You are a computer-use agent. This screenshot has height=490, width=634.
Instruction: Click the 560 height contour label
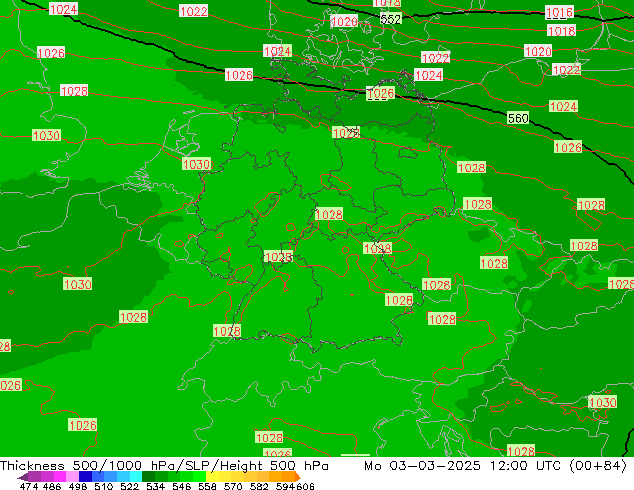[x=518, y=118]
